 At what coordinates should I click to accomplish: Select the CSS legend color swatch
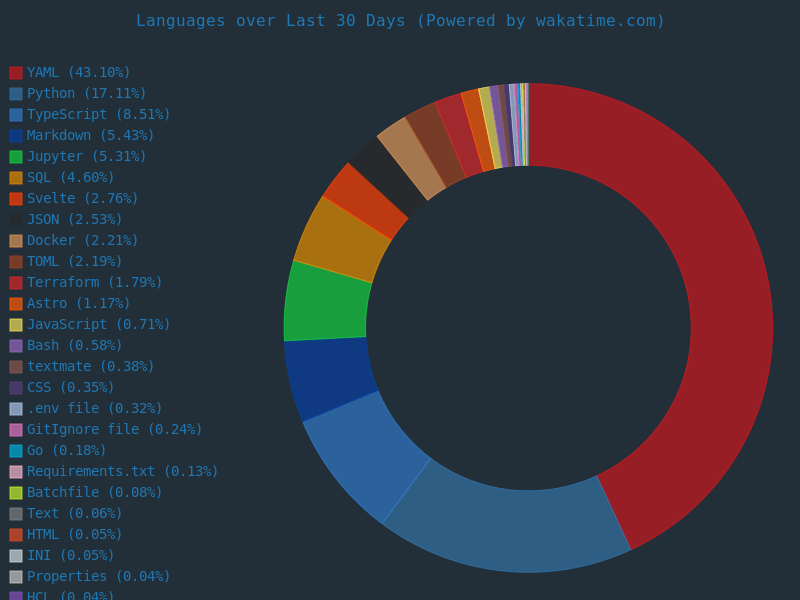(x=16, y=387)
